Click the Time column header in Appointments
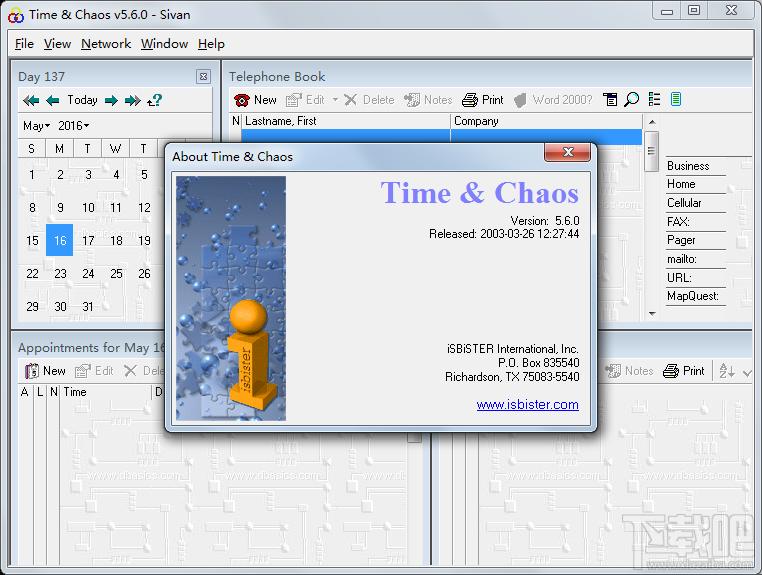Screen dimensions: 762x575 pyautogui.click(x=105, y=392)
